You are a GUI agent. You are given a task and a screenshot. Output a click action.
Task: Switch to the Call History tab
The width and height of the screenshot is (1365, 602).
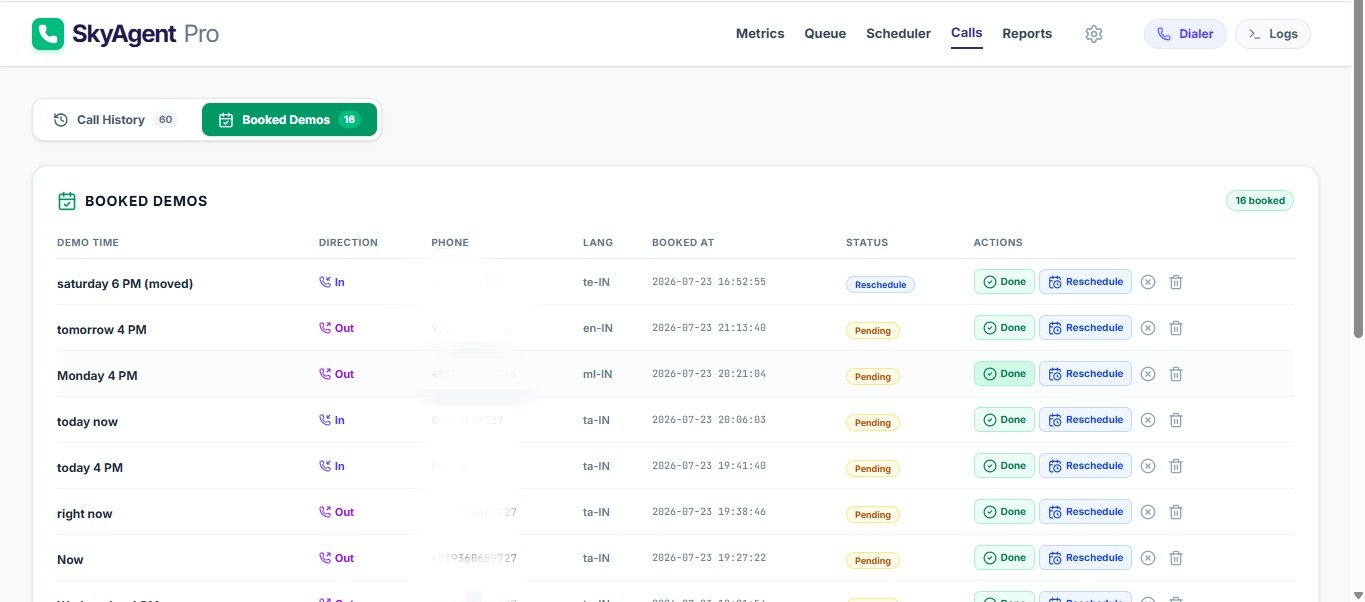pos(115,119)
